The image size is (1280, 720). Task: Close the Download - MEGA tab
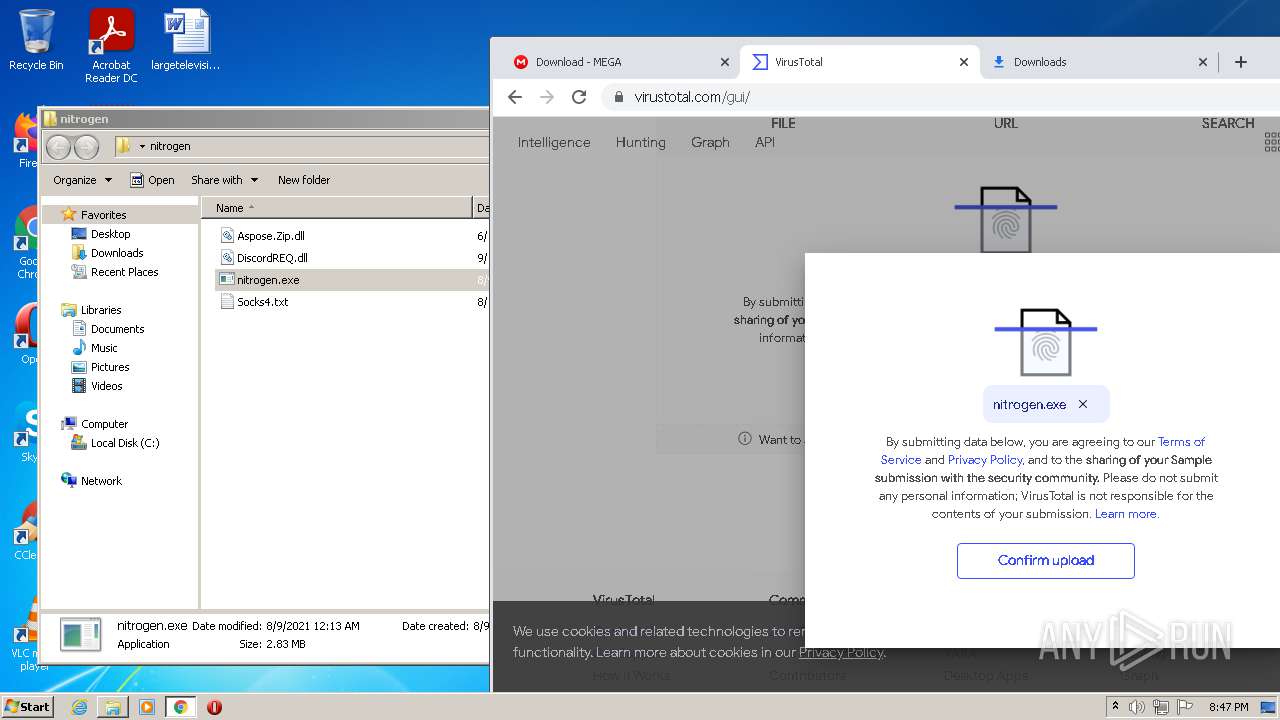tap(725, 62)
